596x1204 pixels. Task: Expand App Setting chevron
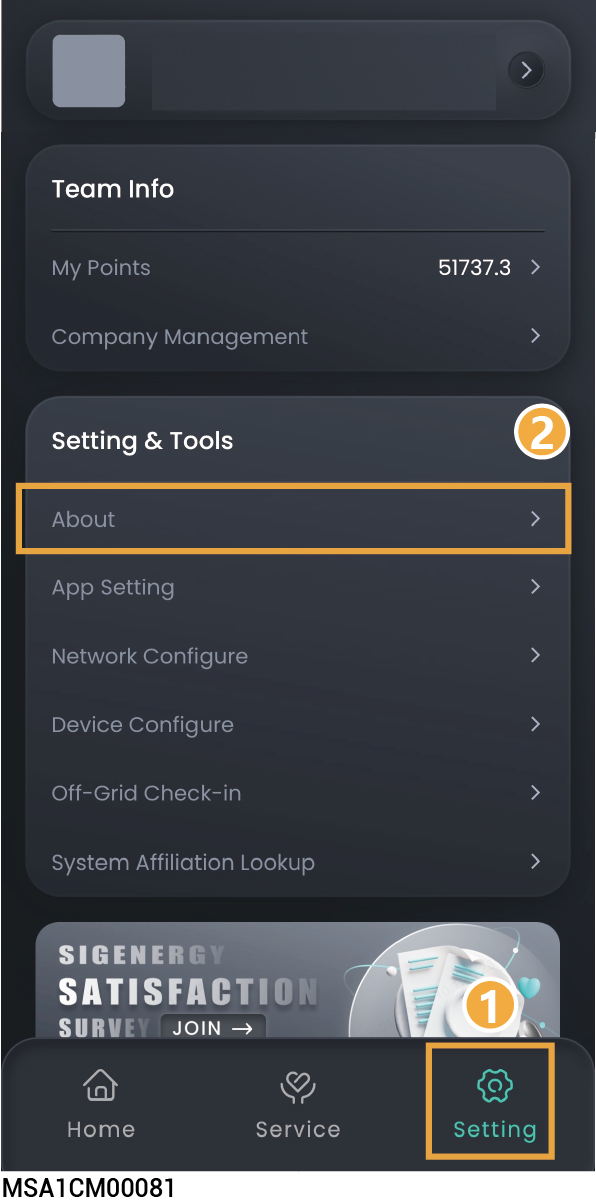coord(535,587)
